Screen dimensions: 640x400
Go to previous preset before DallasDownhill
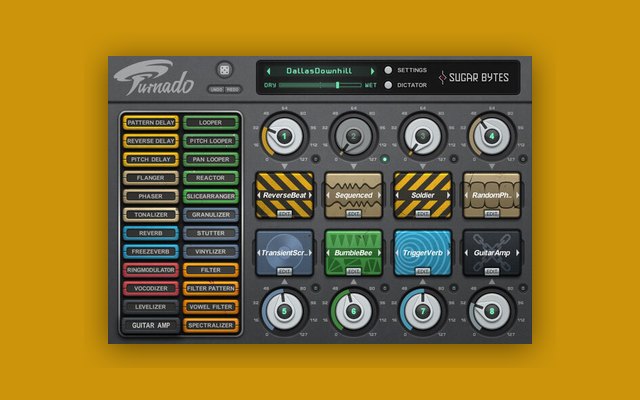point(269,71)
